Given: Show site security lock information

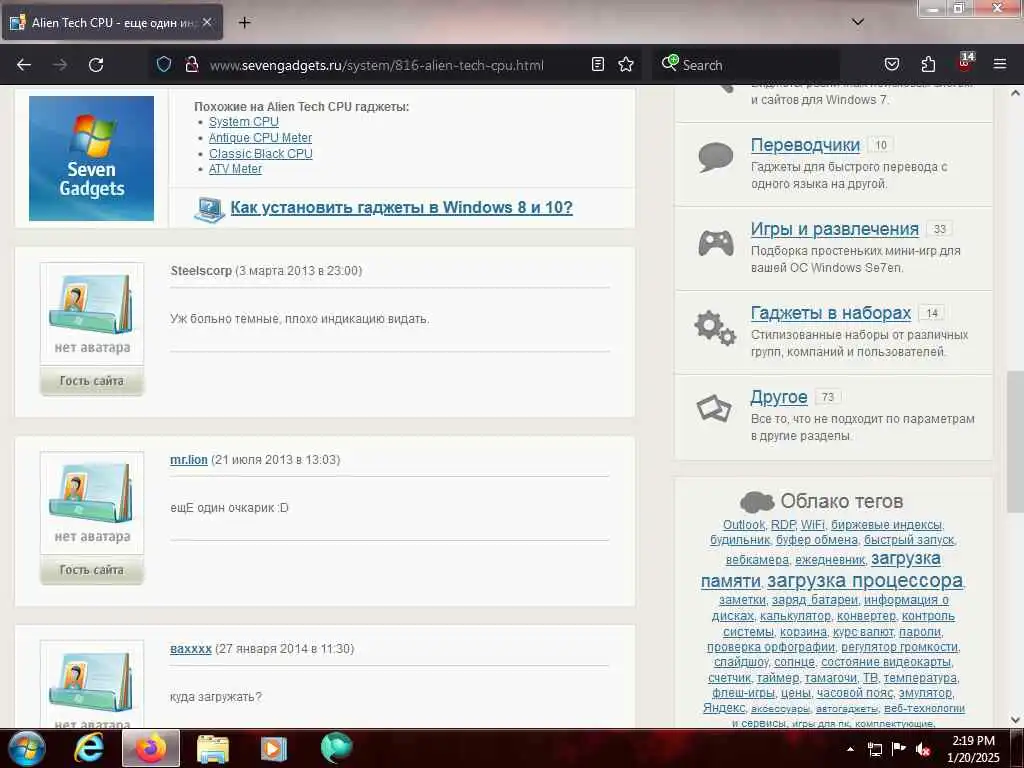Looking at the screenshot, I should (191, 64).
